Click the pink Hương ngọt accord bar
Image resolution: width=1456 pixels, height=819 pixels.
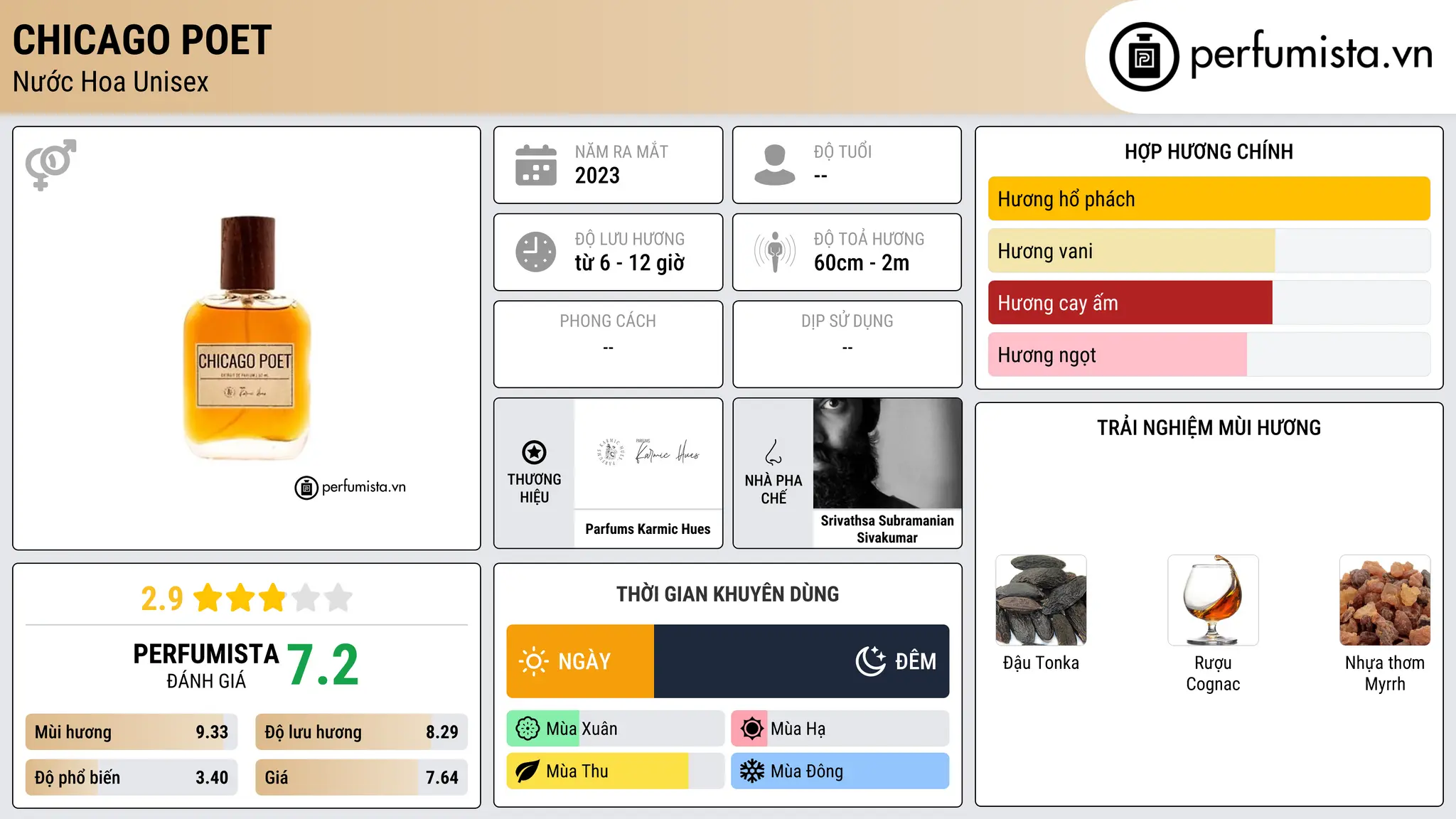(1209, 355)
